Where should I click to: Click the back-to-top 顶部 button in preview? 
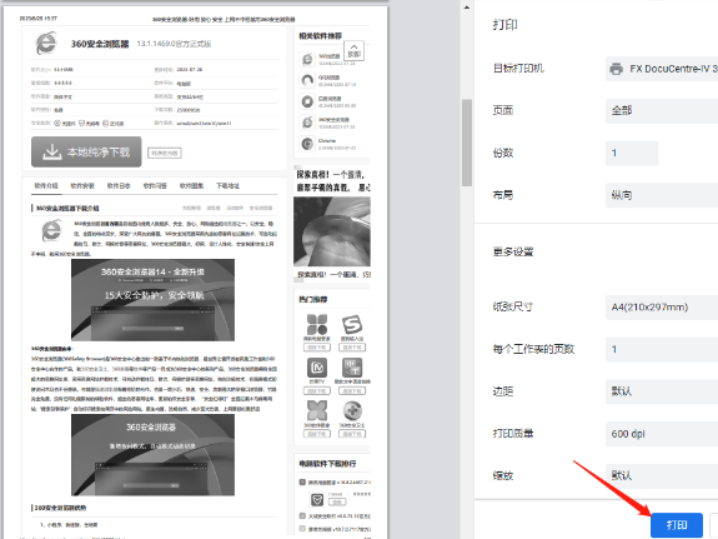tap(354, 50)
